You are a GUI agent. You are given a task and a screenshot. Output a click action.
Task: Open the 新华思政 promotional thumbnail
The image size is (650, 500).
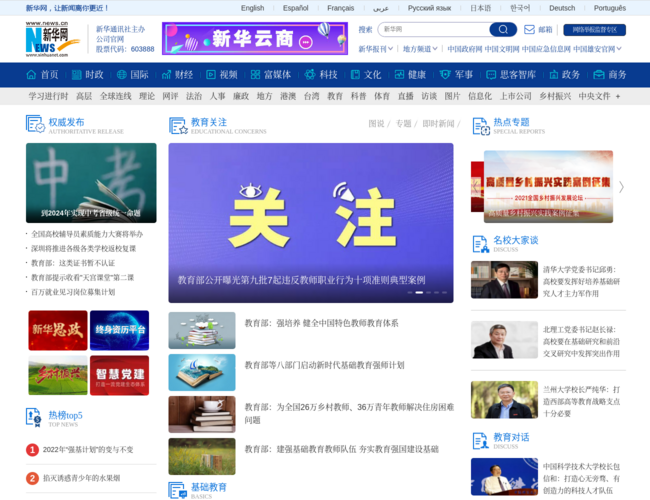click(57, 329)
